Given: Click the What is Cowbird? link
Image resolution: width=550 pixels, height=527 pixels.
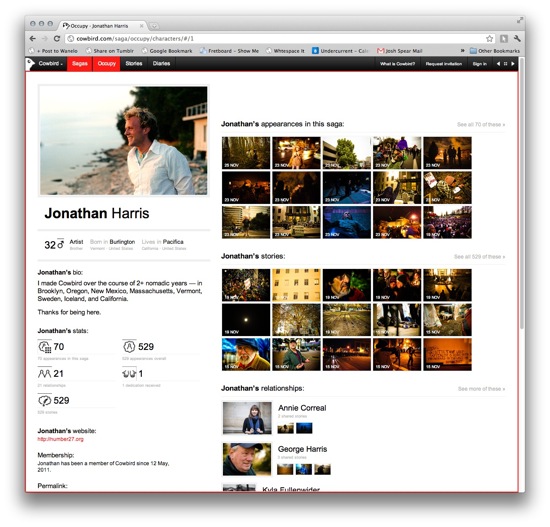Looking at the screenshot, I should point(397,64).
